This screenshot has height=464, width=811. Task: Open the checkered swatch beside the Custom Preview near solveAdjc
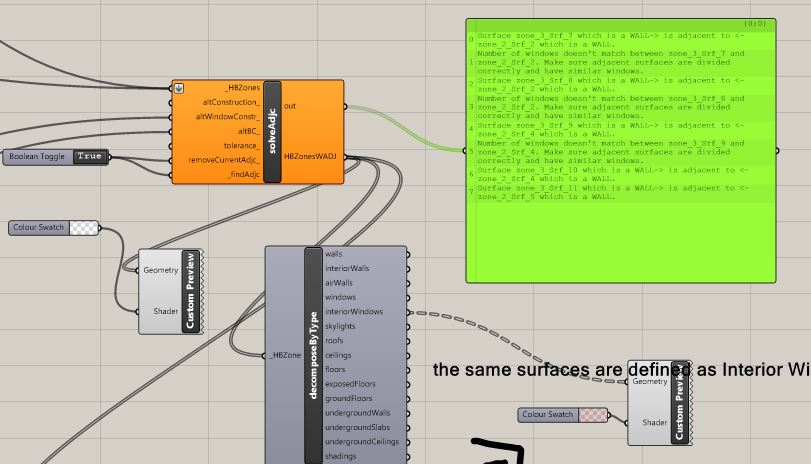pos(84,228)
